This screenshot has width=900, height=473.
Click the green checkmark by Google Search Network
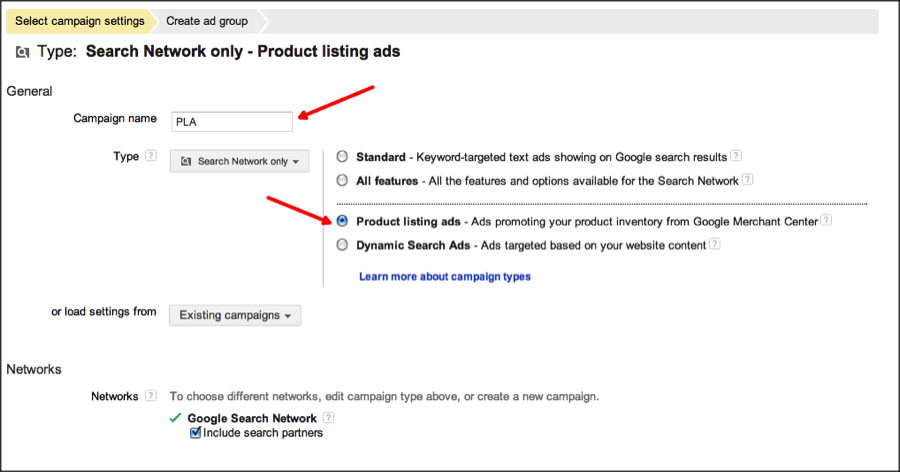(x=177, y=418)
